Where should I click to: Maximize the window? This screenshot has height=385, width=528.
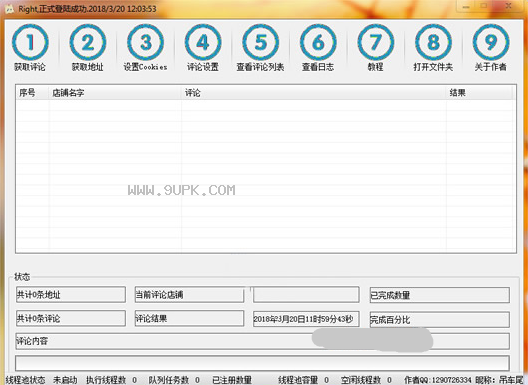(x=484, y=6)
